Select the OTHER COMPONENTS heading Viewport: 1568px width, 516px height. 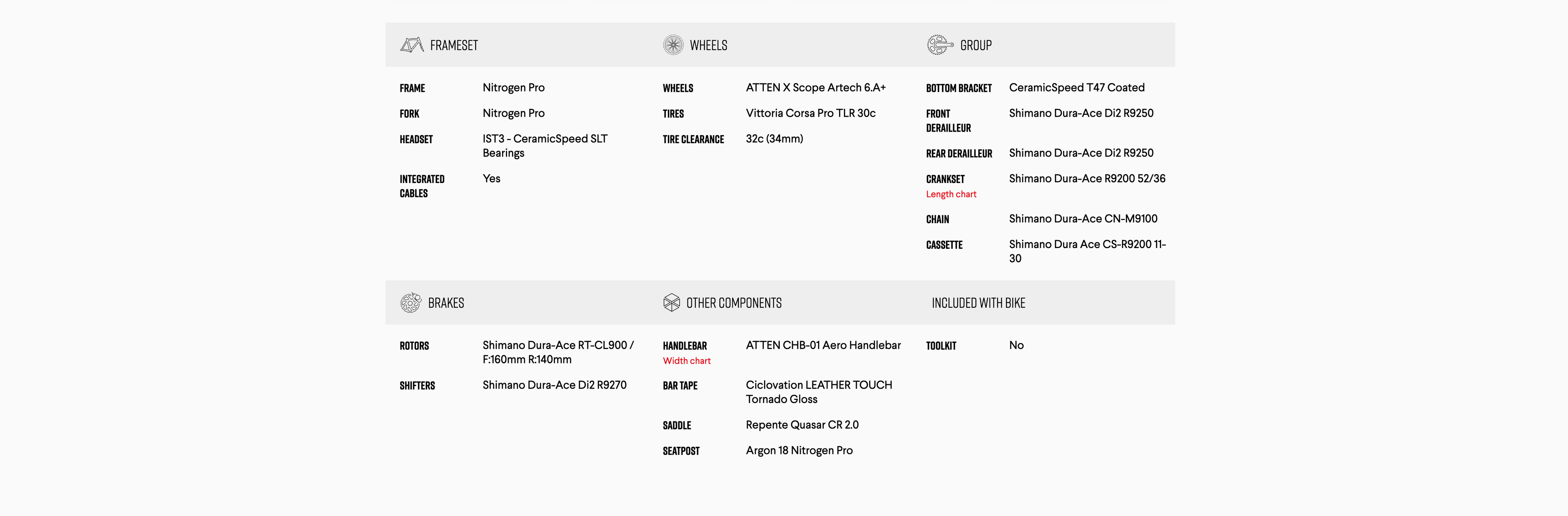coord(734,304)
